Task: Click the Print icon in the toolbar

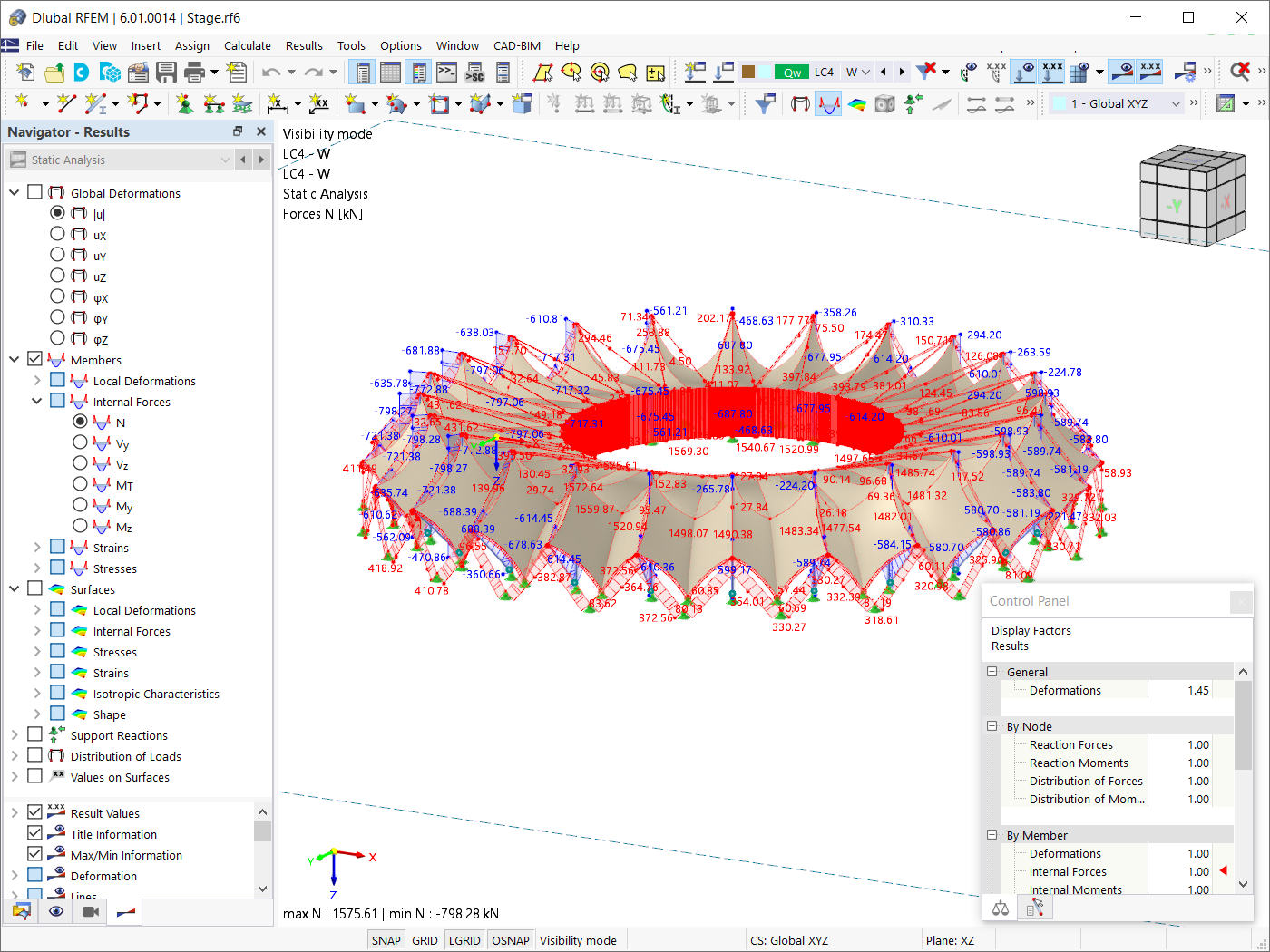Action: (x=193, y=72)
